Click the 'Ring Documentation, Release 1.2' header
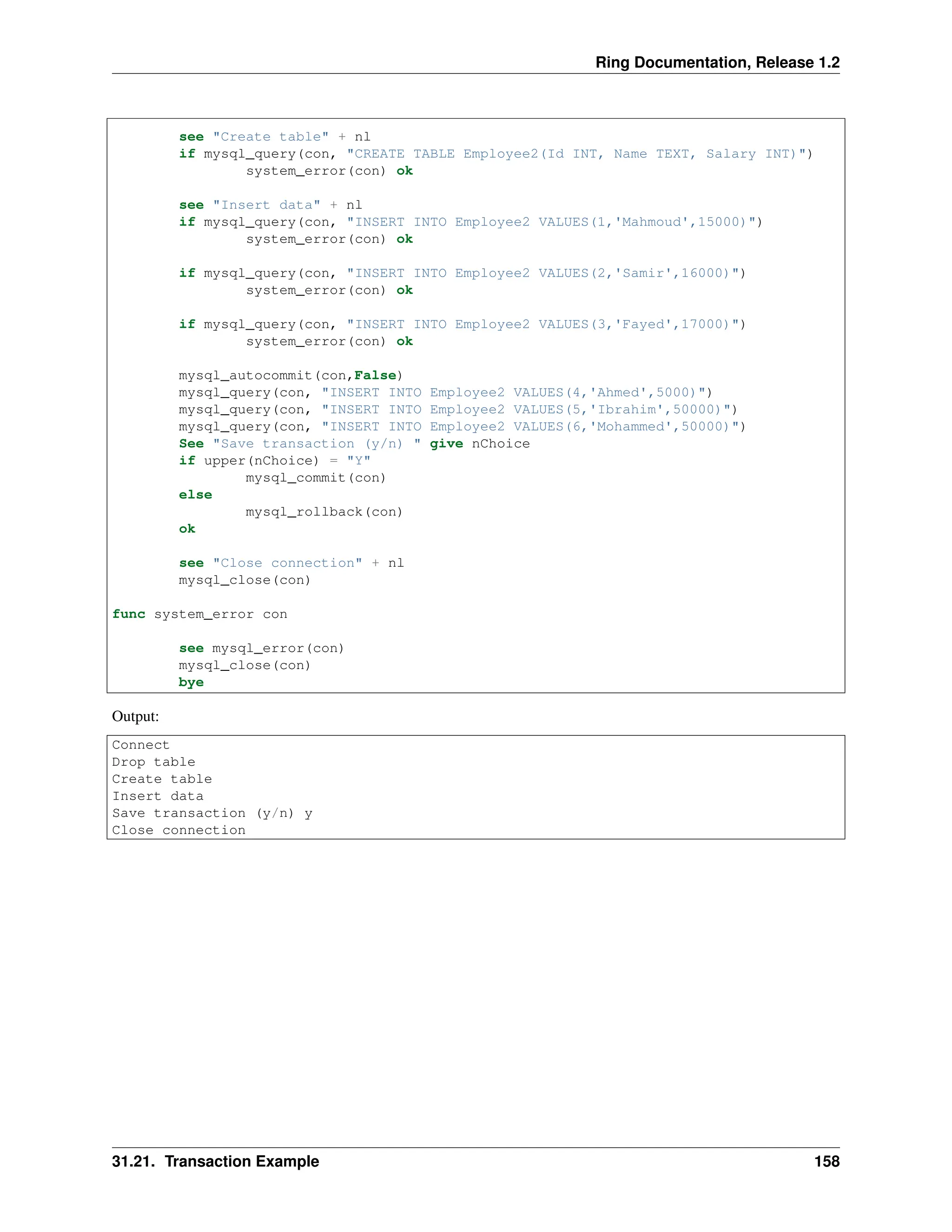This screenshot has height=1232, width=952. [x=717, y=62]
